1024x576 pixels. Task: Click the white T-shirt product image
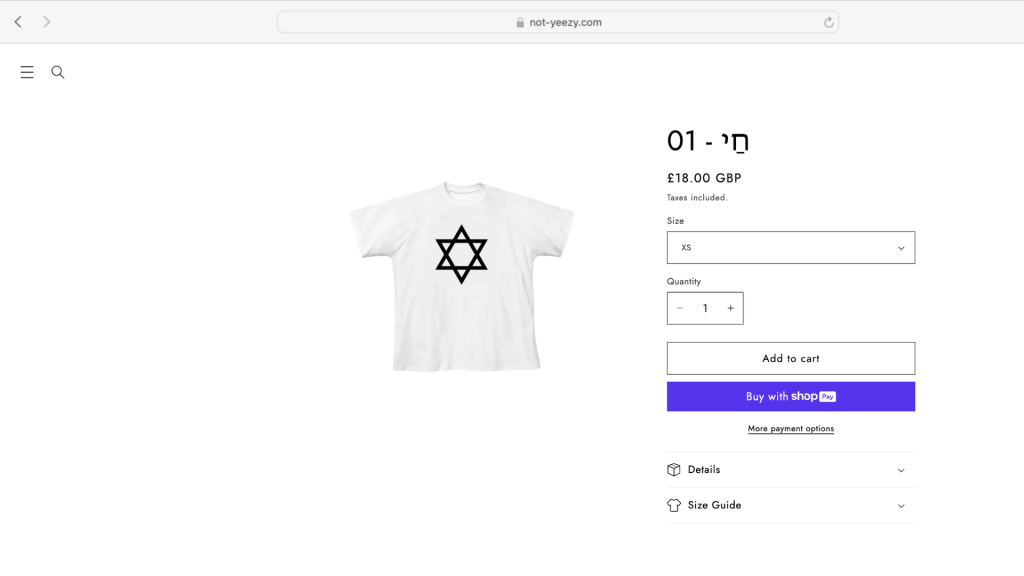coord(461,275)
